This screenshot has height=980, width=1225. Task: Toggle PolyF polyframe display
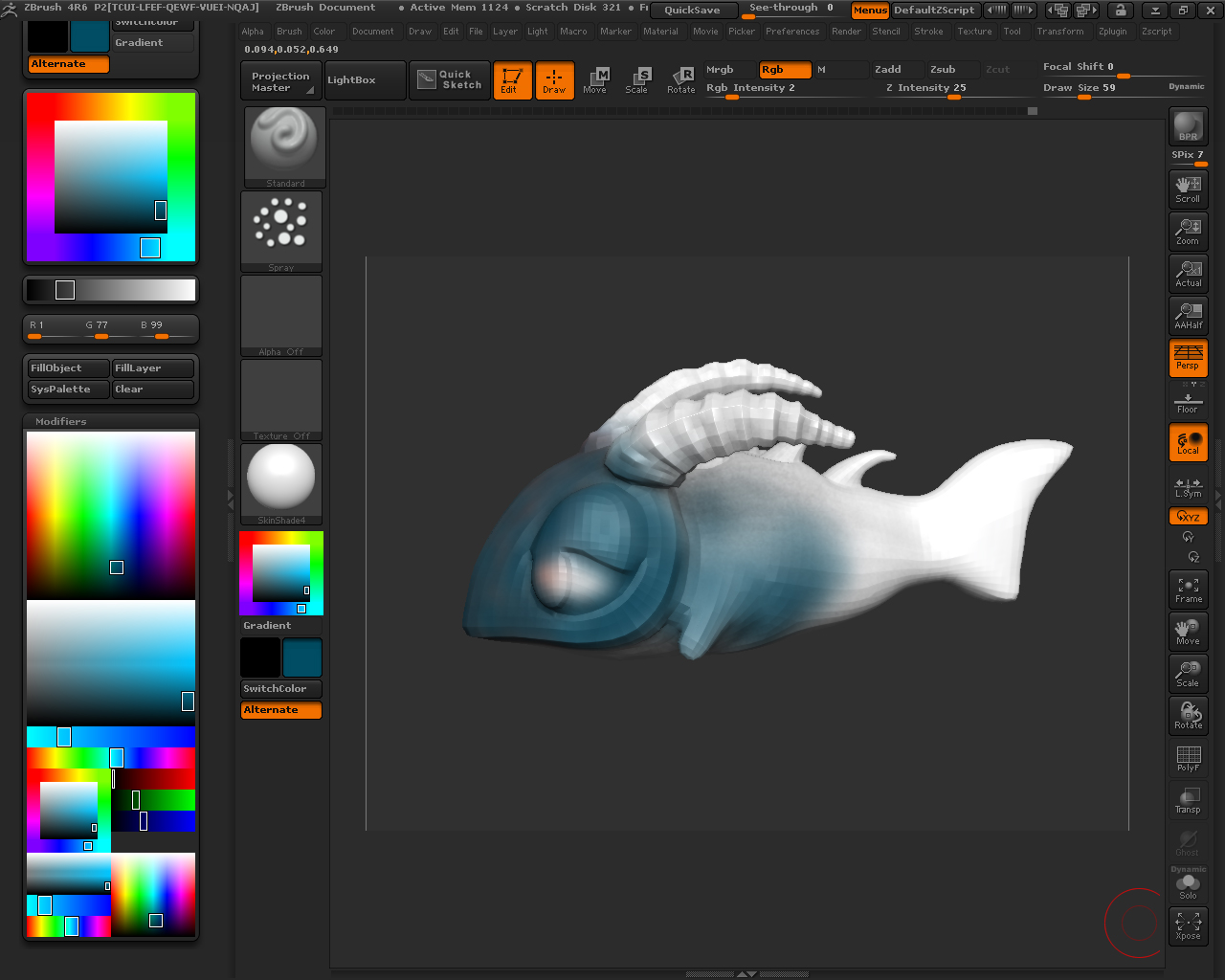1188,758
